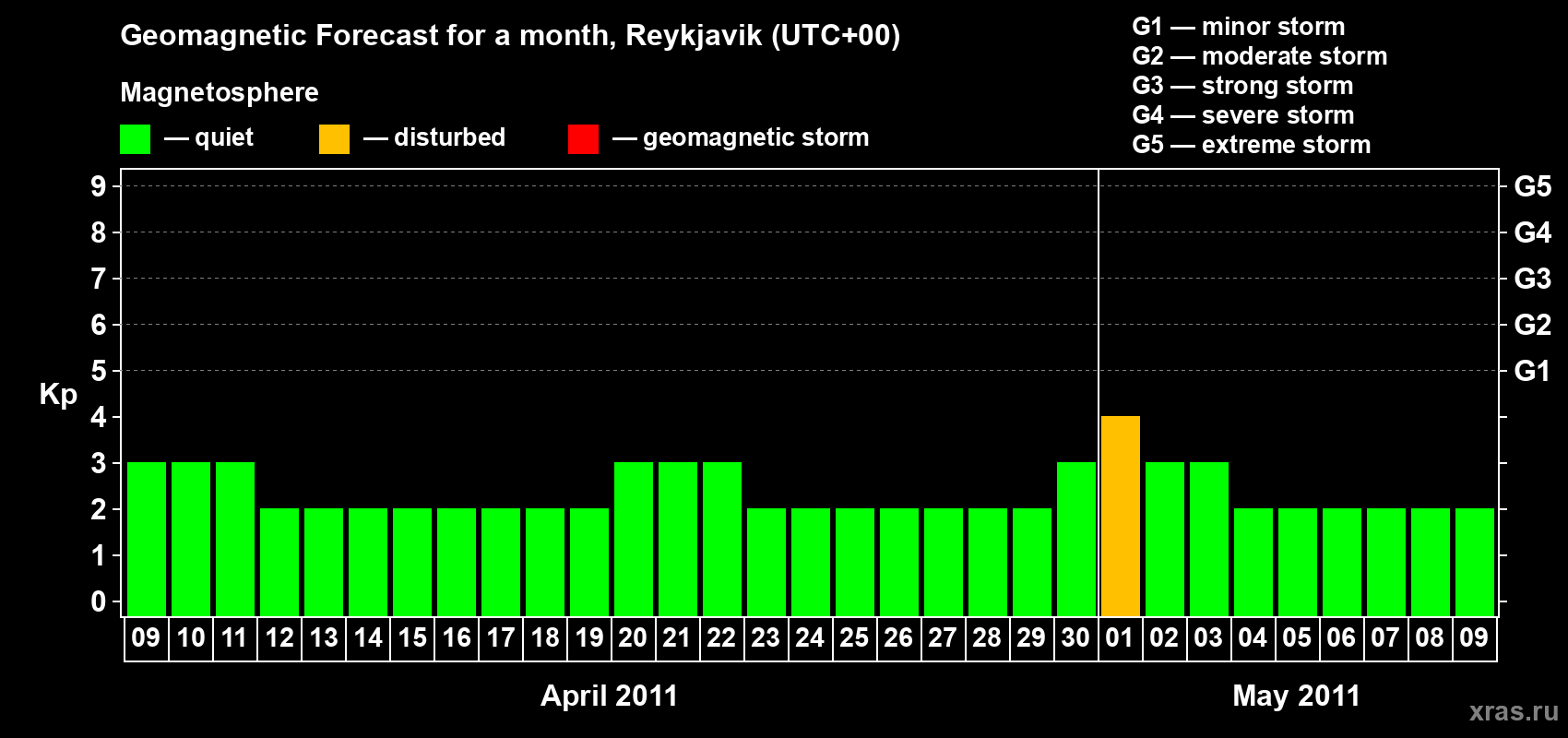Click the orange disturbed legend swatch
Image resolution: width=1568 pixels, height=738 pixels.
(x=334, y=139)
